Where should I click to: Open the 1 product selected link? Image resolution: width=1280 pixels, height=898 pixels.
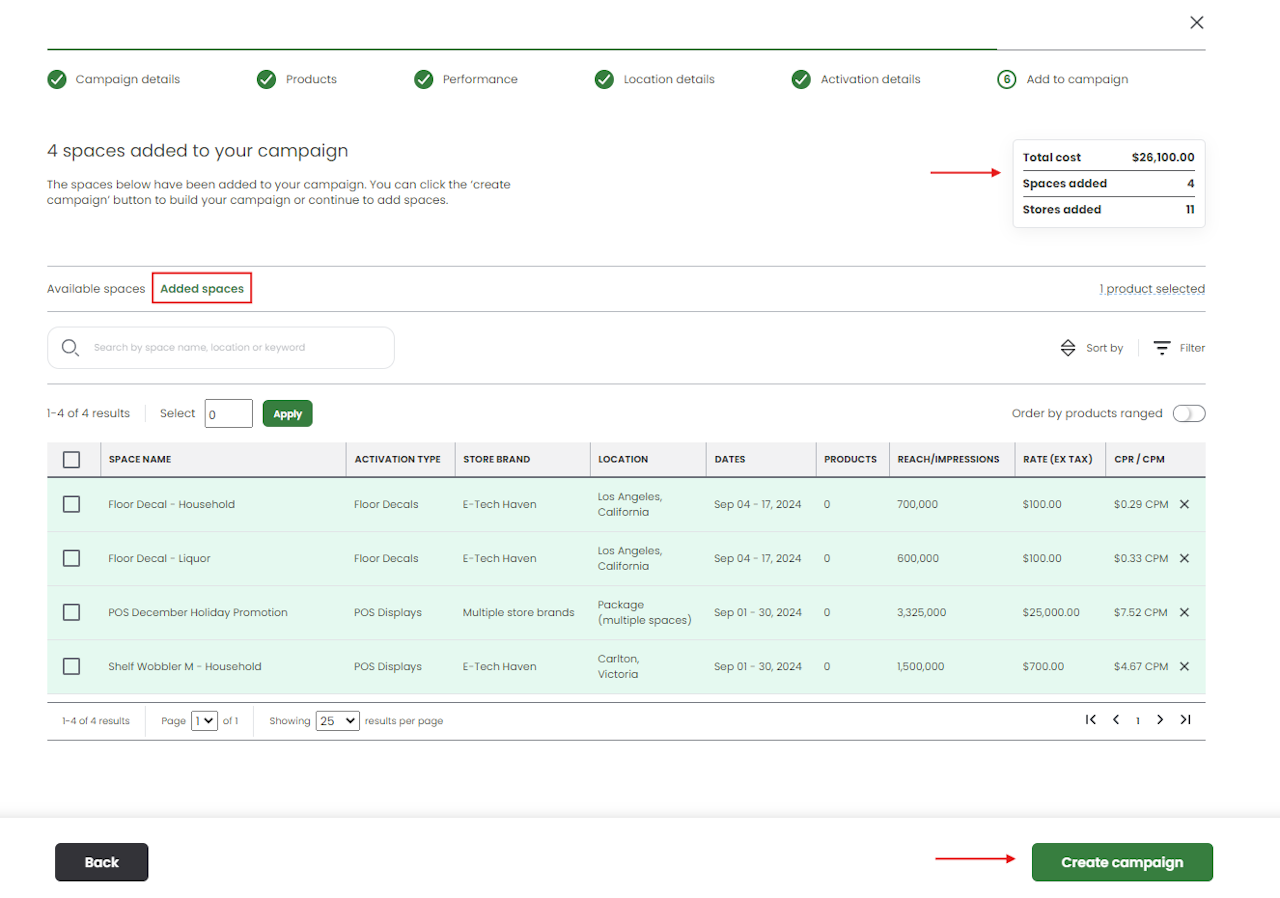(x=1152, y=289)
